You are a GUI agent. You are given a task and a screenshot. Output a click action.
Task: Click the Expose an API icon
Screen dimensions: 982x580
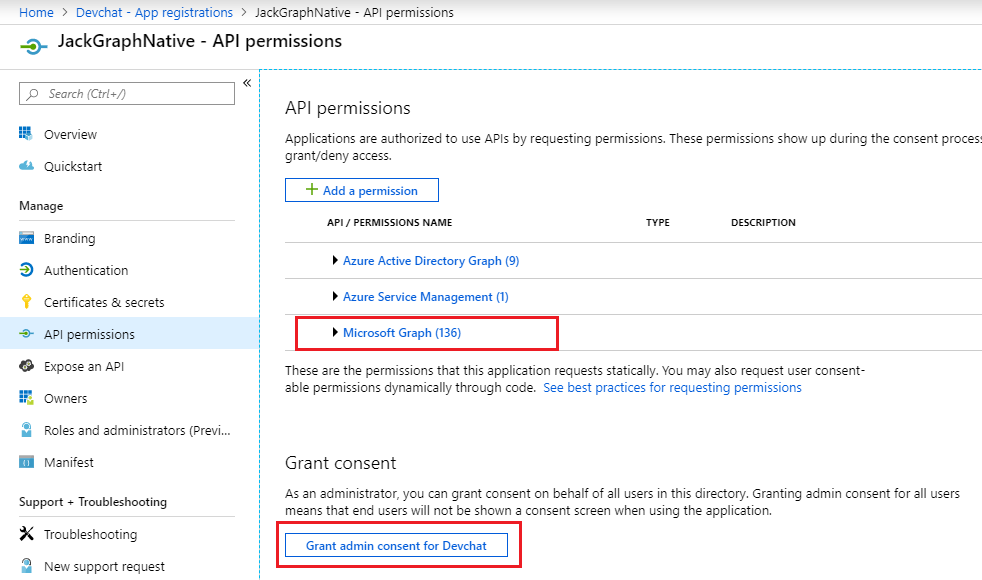(26, 366)
